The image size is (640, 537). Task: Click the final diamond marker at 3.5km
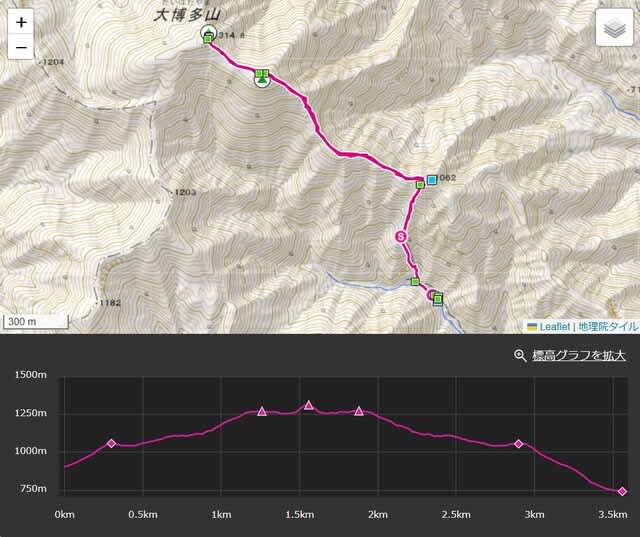622,491
